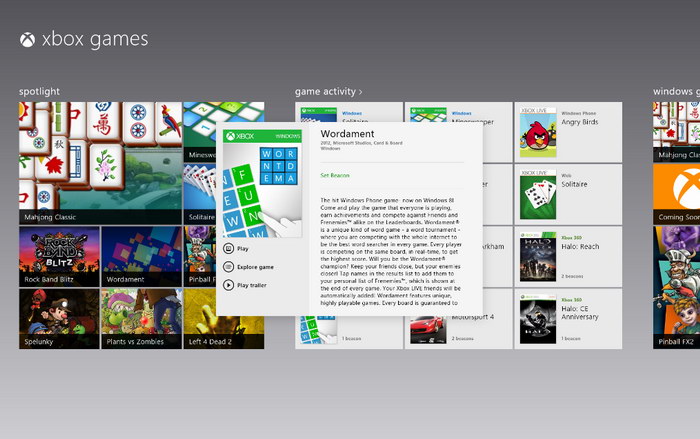Click the Explore game label
The height and width of the screenshot is (439, 700).
point(255,267)
